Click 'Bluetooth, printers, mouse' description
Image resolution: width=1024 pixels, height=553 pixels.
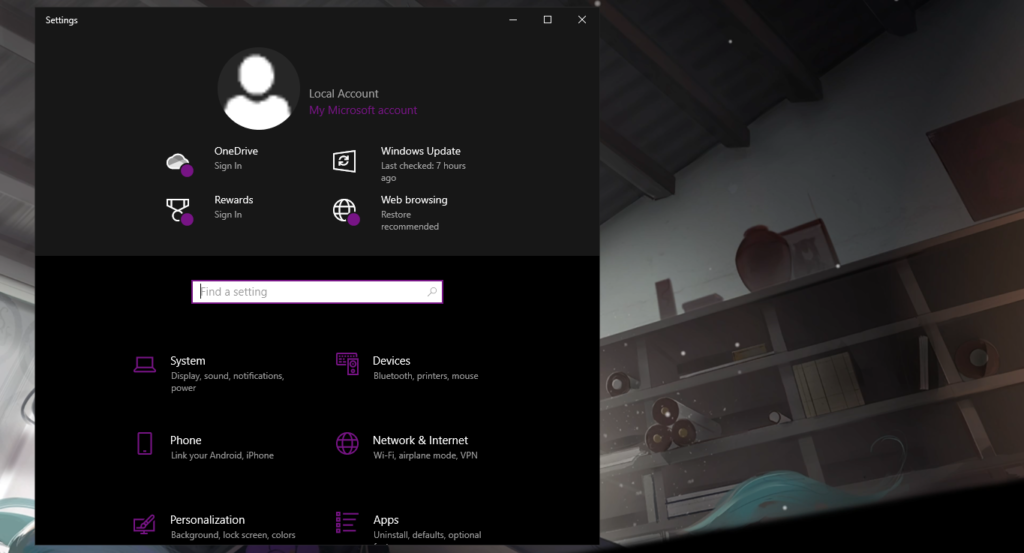coord(426,376)
